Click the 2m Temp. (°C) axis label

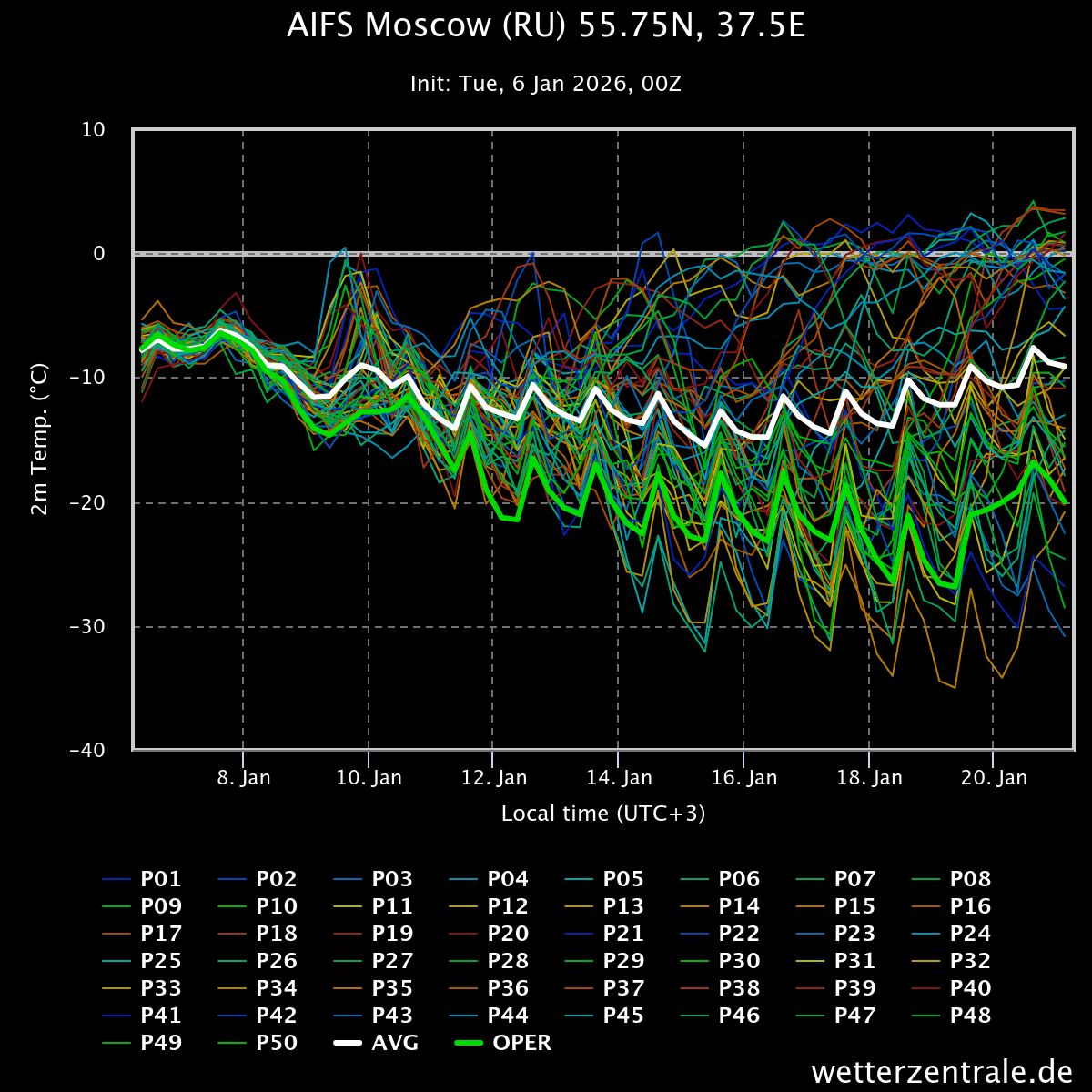[x=39, y=440]
